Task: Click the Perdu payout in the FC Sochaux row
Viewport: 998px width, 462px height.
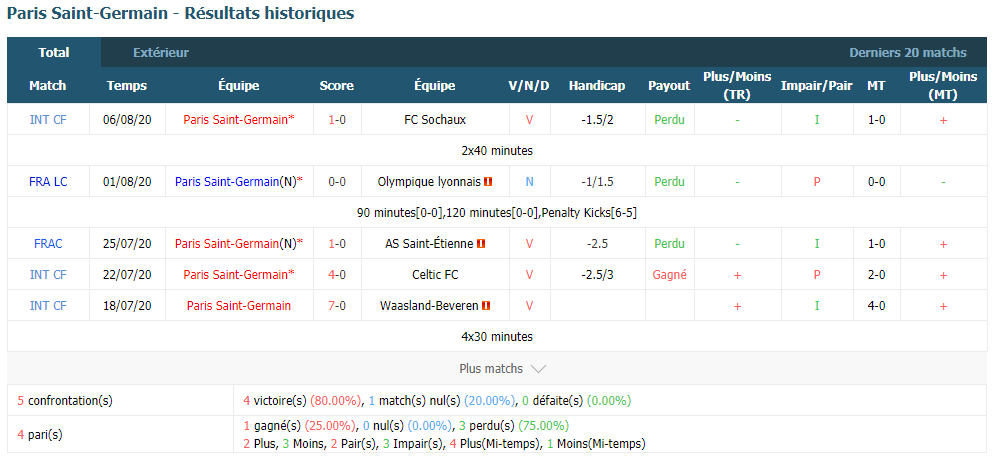Action: pyautogui.click(x=670, y=120)
